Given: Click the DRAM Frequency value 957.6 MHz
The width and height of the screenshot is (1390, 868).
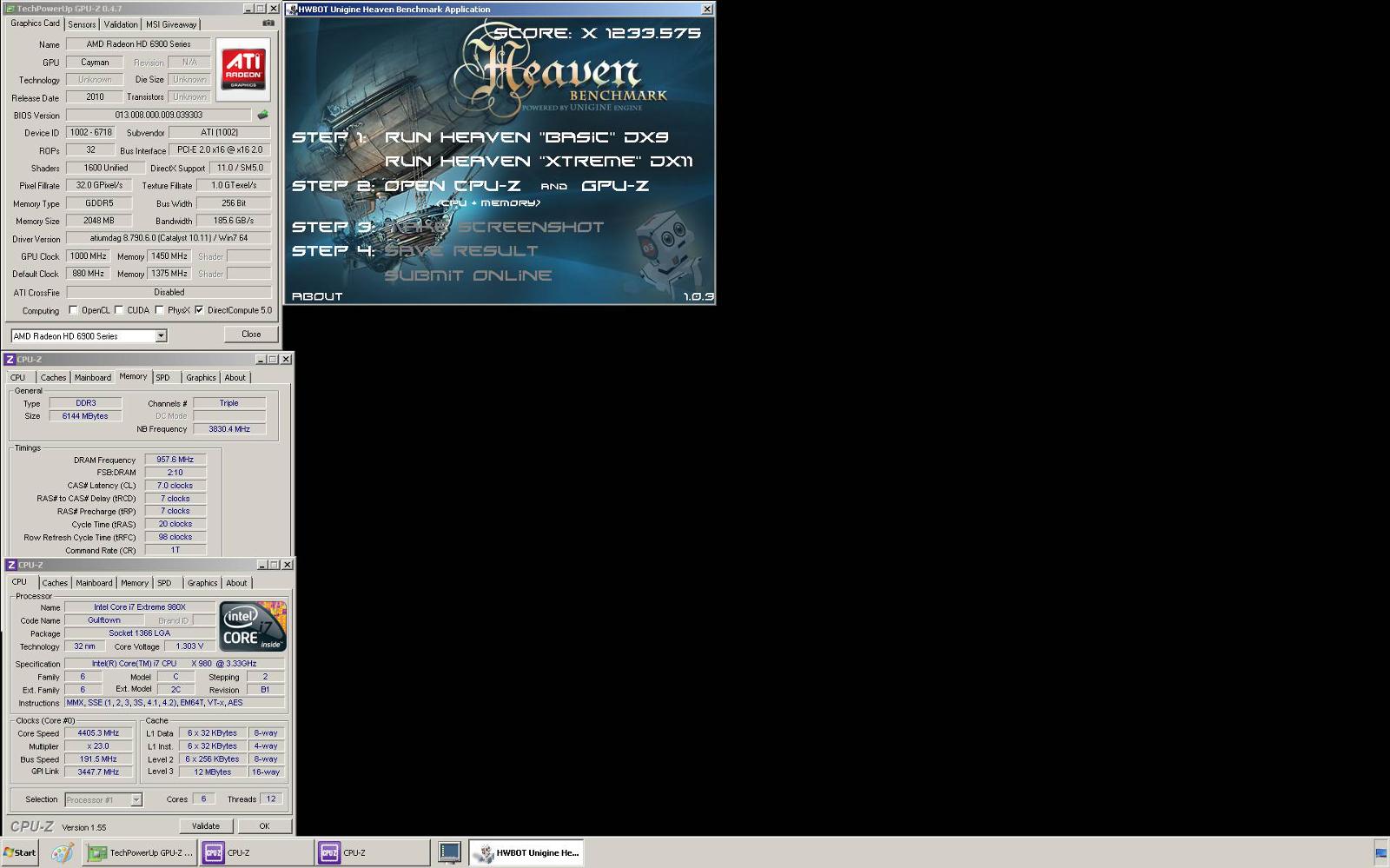Looking at the screenshot, I should click(x=175, y=460).
